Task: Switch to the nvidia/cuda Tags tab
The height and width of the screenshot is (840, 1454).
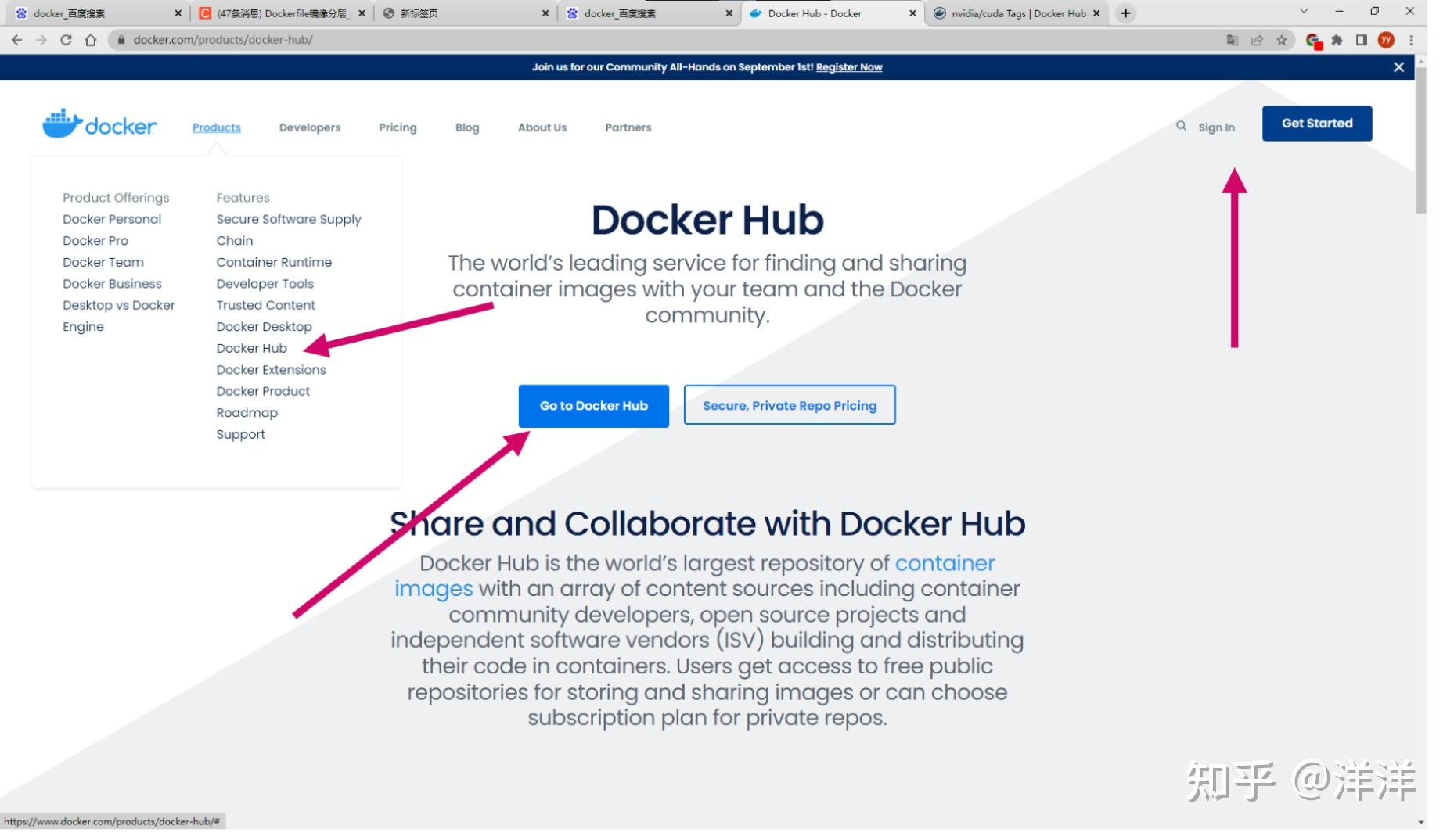Action: coord(1017,13)
